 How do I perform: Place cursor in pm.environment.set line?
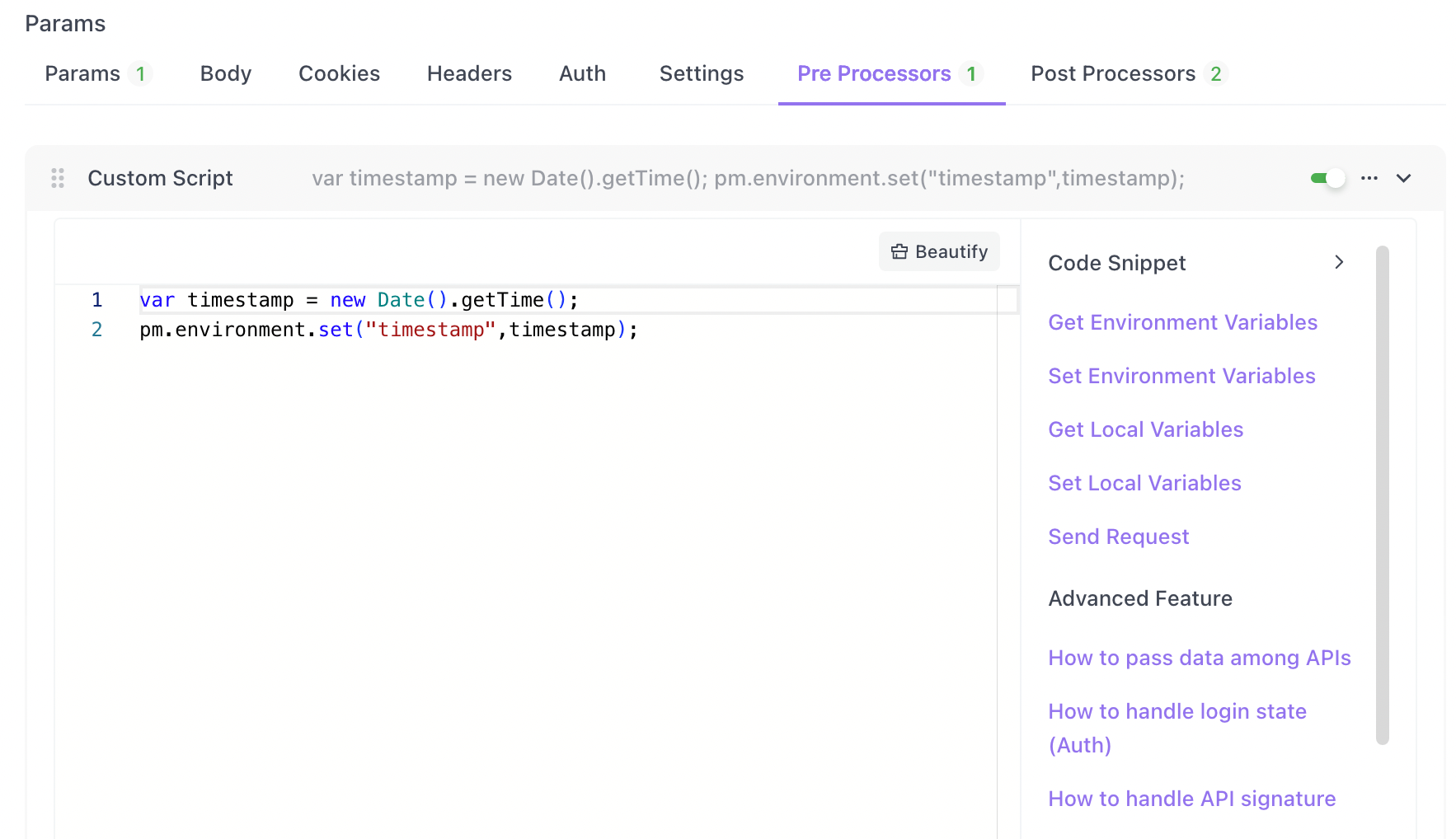pos(388,330)
